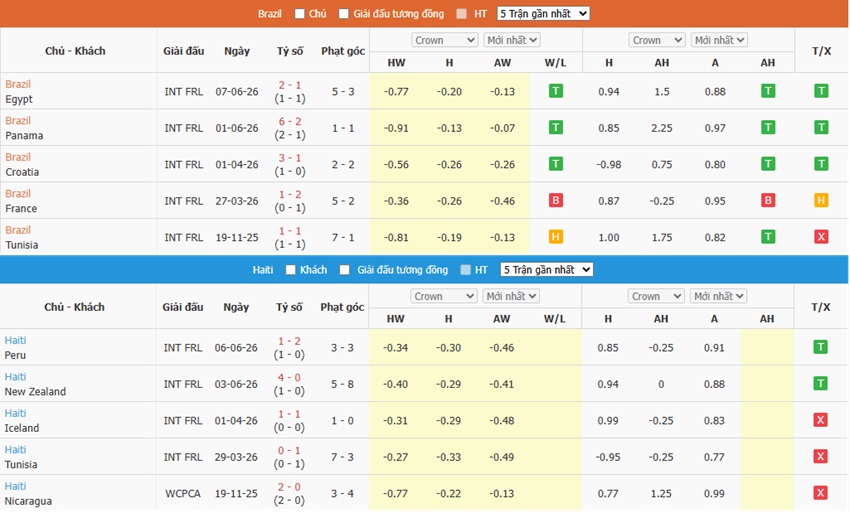Open Mới nhất dropdown above Haiti's W/L column
This screenshot has height=513, width=850.
[511, 296]
